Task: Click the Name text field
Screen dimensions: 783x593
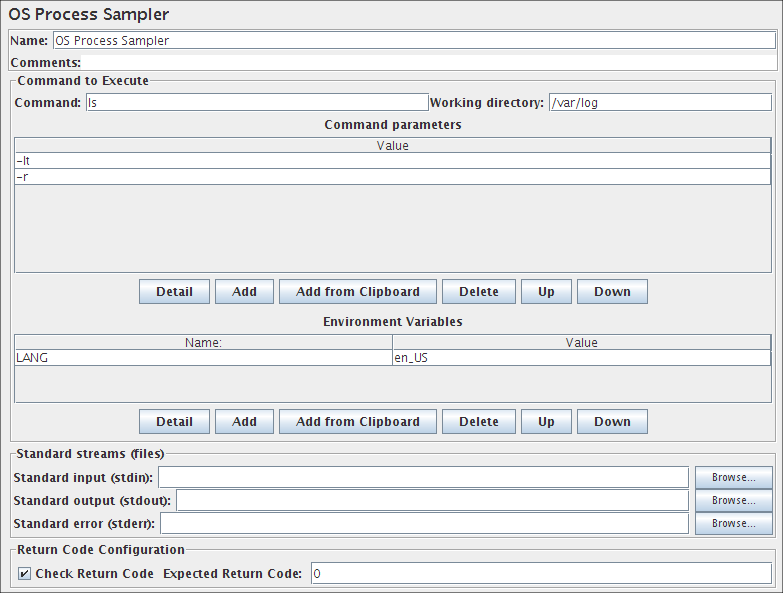Action: 413,41
